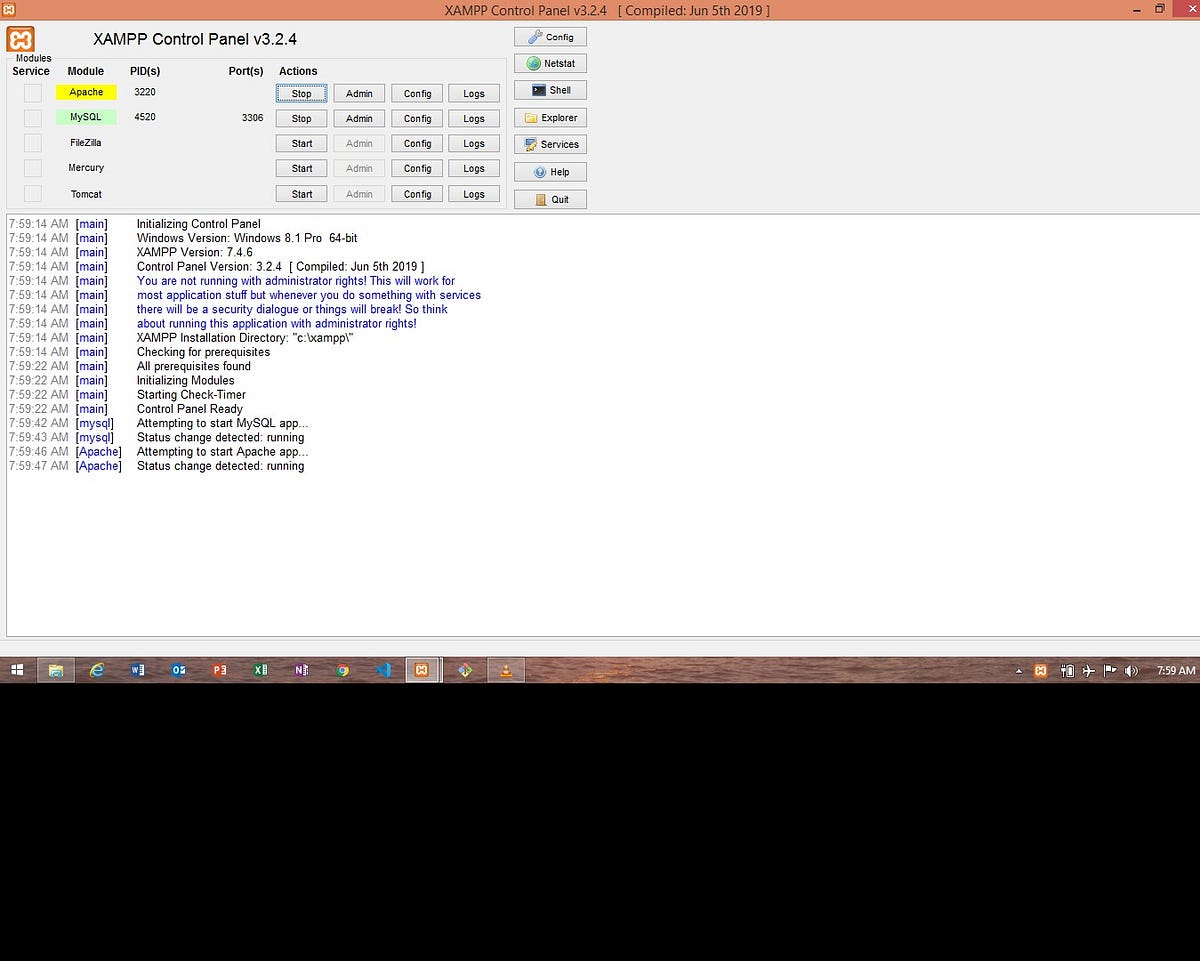Toggle the Apache service checkbox

tap(33, 92)
